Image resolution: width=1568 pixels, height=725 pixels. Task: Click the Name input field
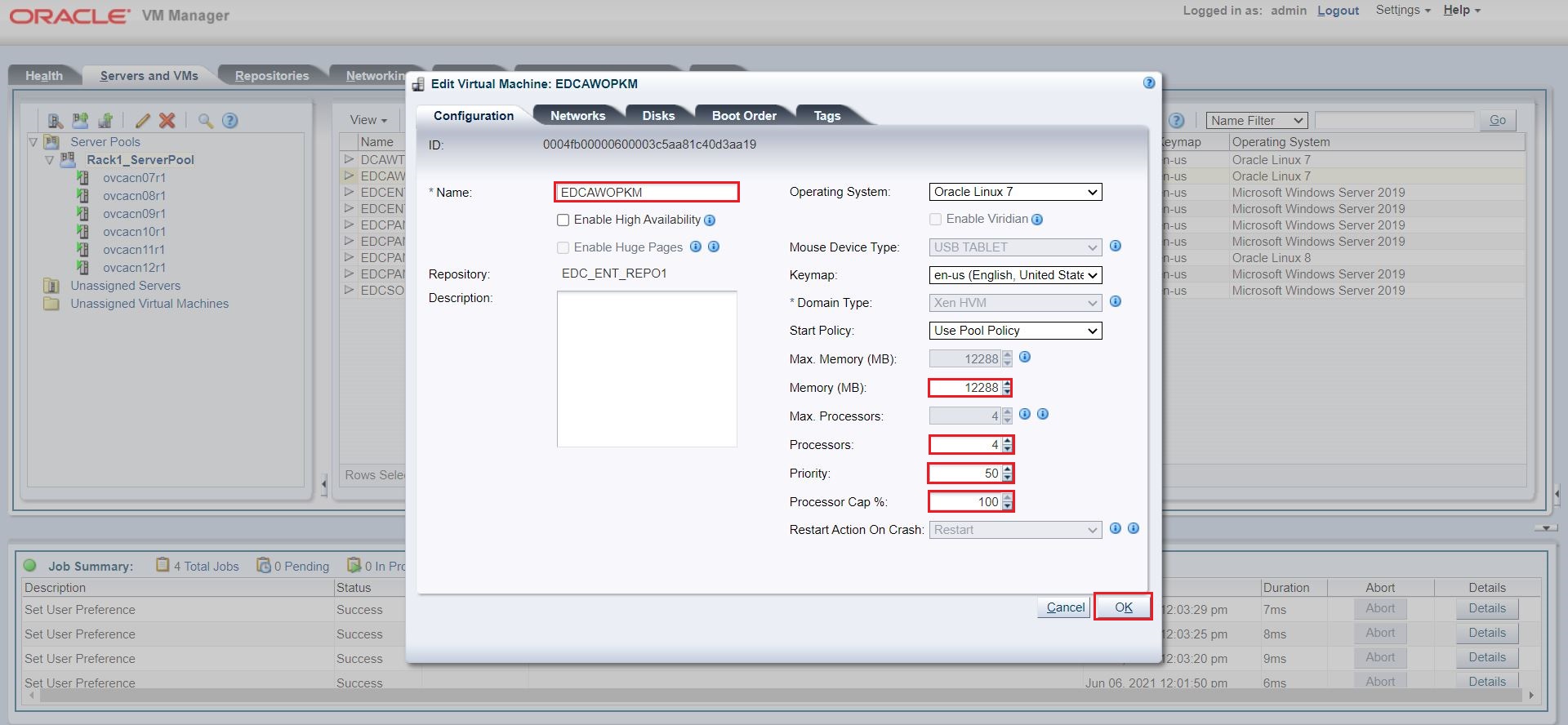tap(647, 192)
